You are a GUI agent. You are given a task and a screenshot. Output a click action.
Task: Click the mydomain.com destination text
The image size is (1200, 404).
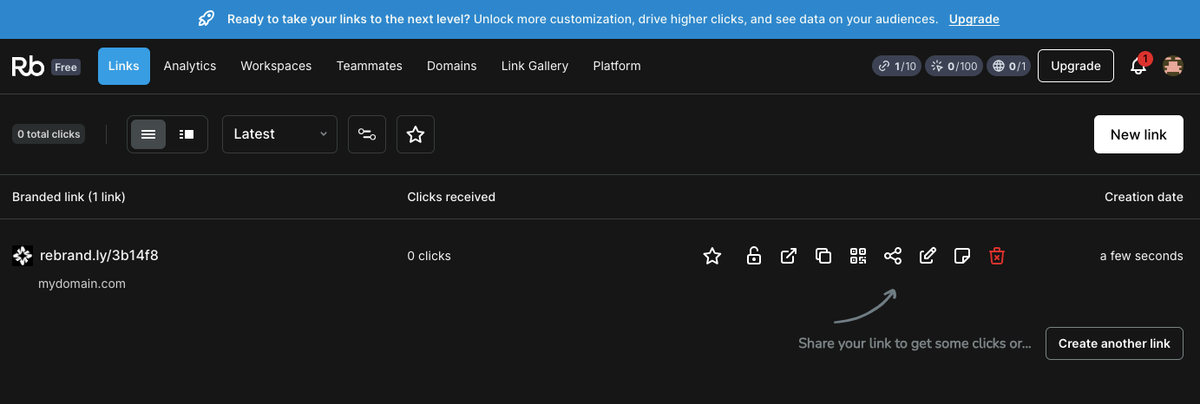coord(82,284)
